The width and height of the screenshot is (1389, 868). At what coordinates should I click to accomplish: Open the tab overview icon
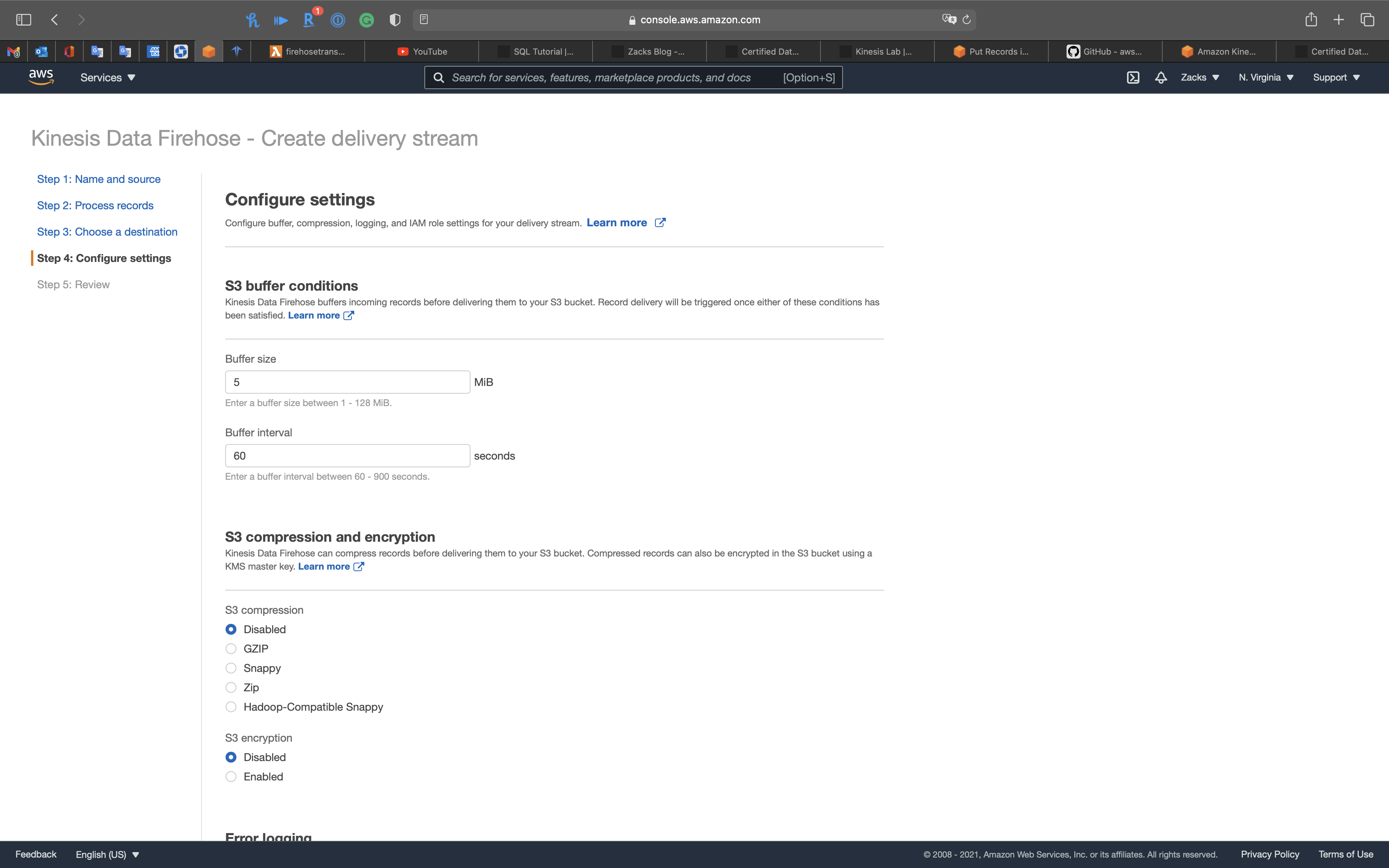pyautogui.click(x=1367, y=20)
